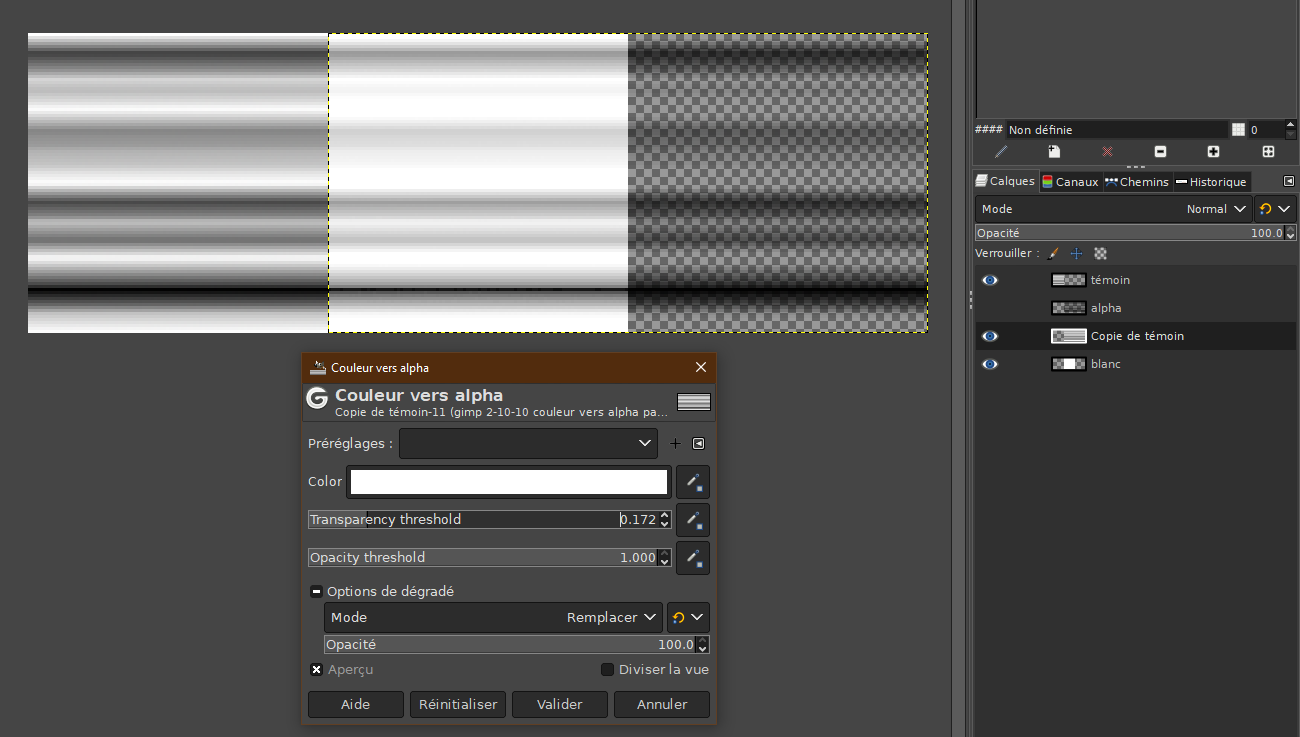The image size is (1300, 737).
Task: Click the lock pixels paintbrush icon
Action: pyautogui.click(x=1053, y=254)
